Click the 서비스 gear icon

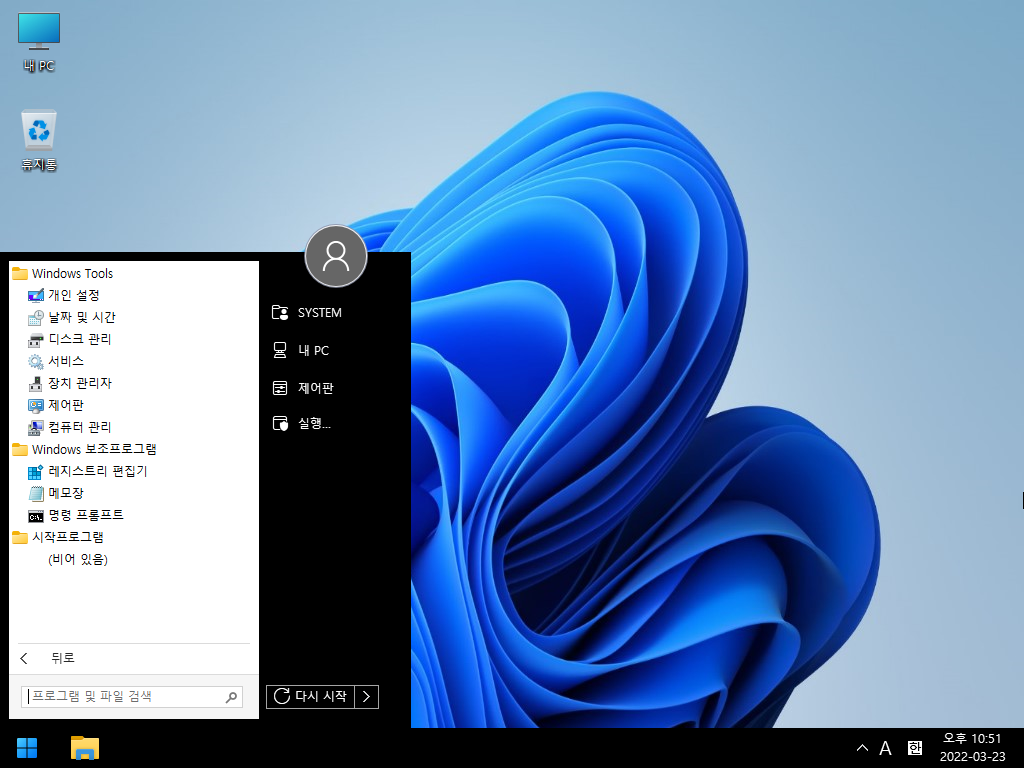pyautogui.click(x=36, y=362)
